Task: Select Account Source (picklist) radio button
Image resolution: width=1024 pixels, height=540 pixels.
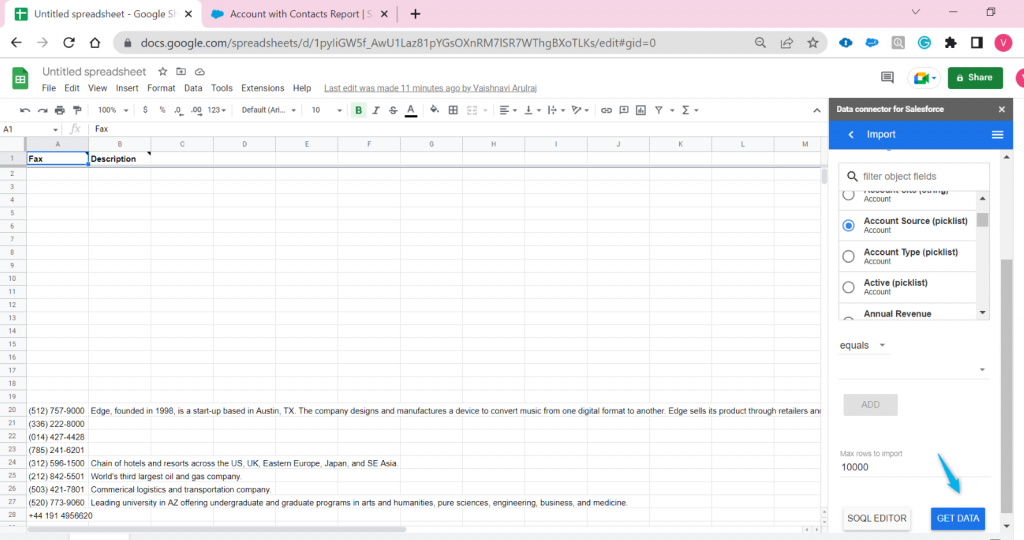Action: click(x=848, y=225)
